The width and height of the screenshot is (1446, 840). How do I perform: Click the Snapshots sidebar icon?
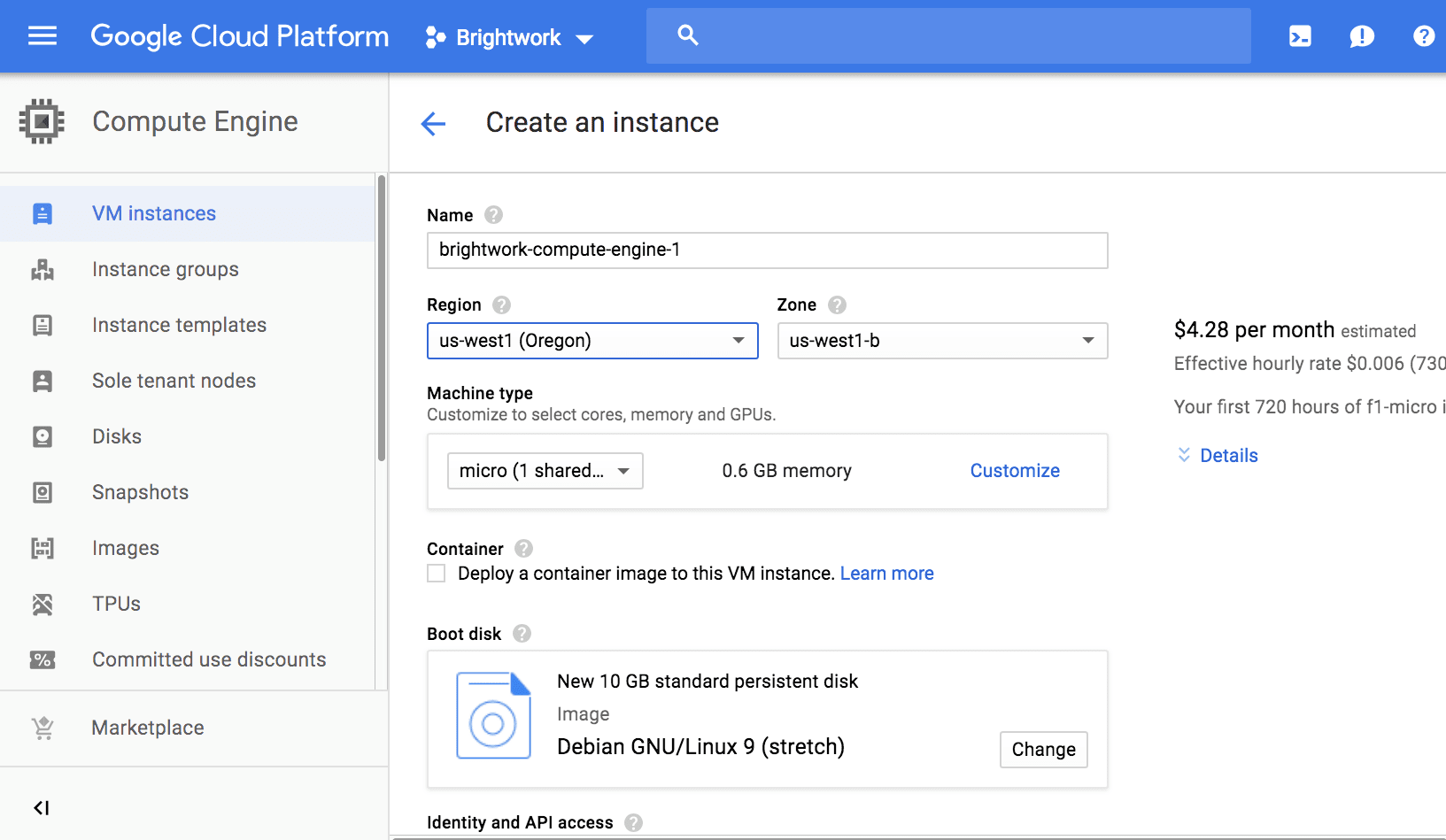[x=42, y=492]
